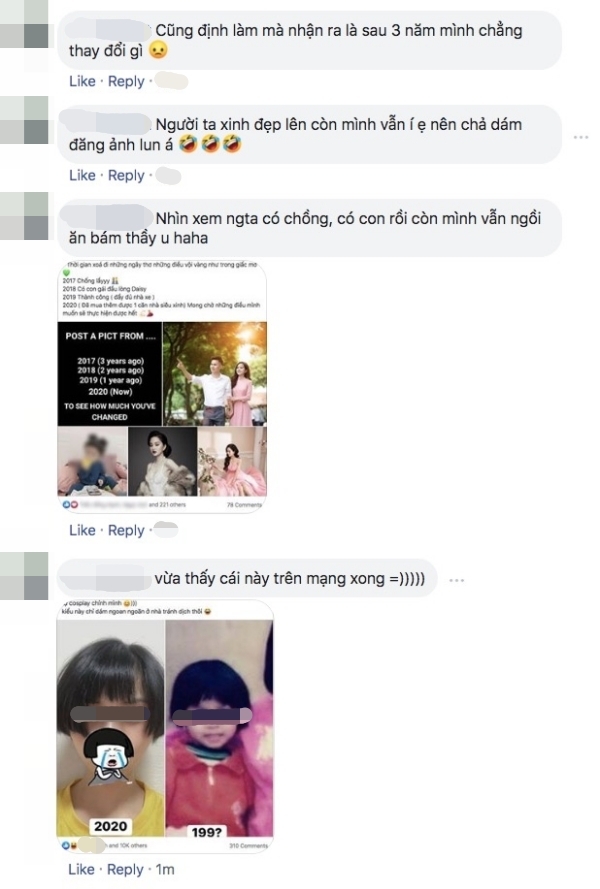Image resolution: width=600 pixels, height=889 pixels.
Task: Reply to the 'vừa thấy cái này' comment
Action: click(125, 870)
